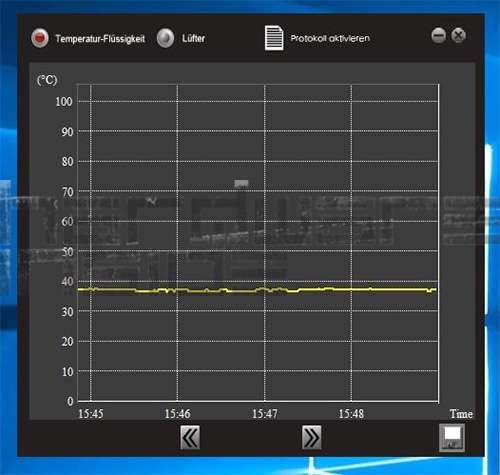The width and height of the screenshot is (500, 475).
Task: Toggle the red Temperatur-Flüssigkeit indicator
Action: pos(40,38)
